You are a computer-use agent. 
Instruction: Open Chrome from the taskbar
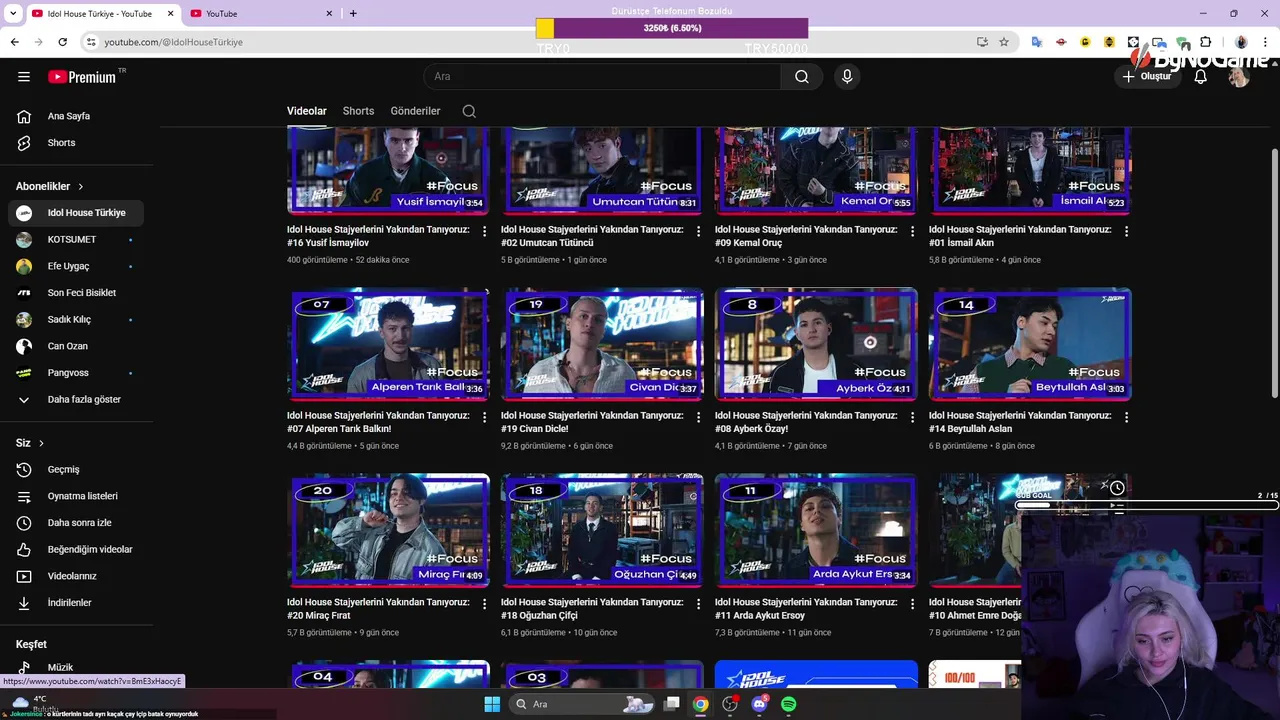pyautogui.click(x=701, y=704)
